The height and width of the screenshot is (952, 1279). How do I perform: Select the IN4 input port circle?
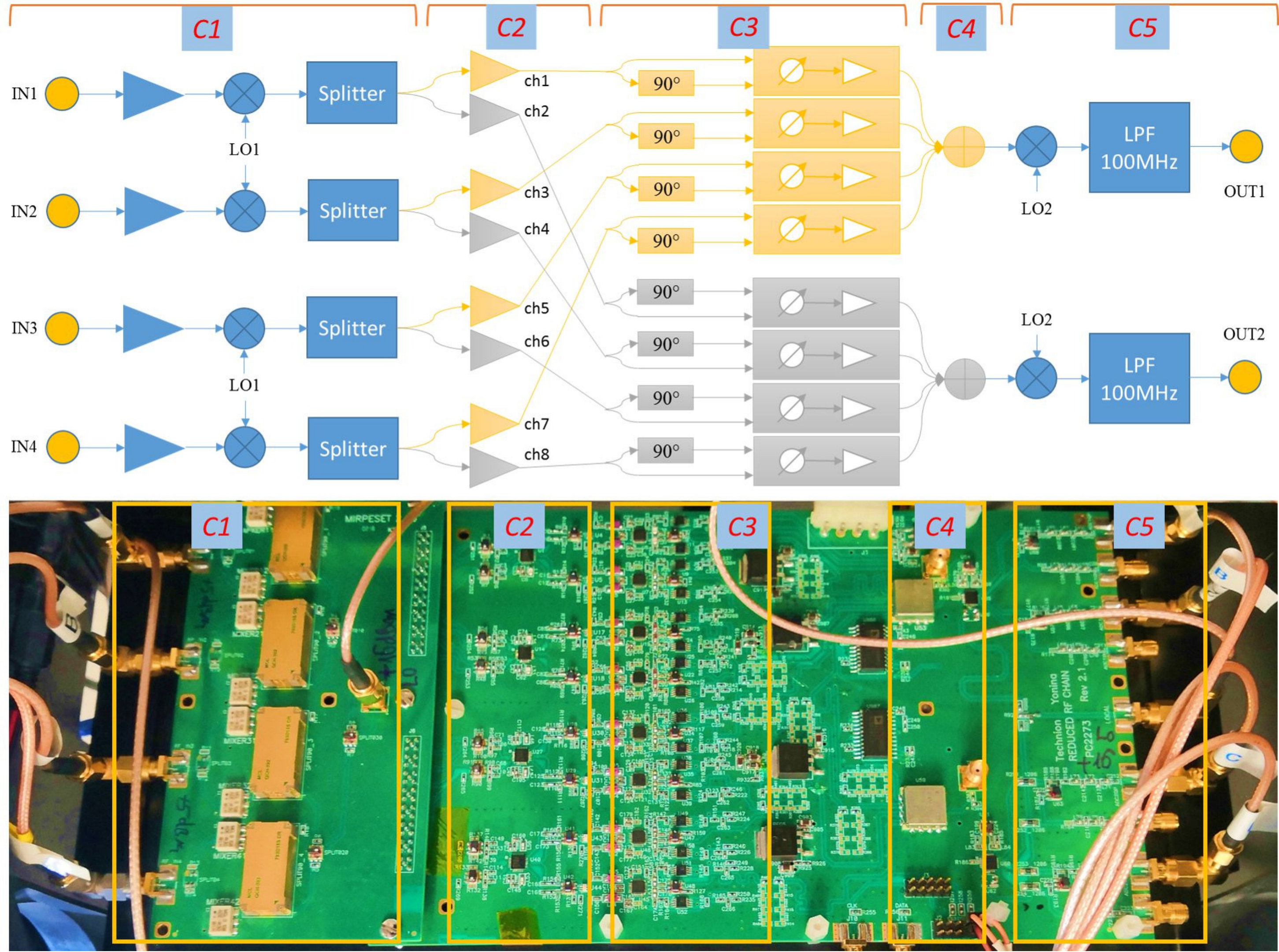[63, 448]
